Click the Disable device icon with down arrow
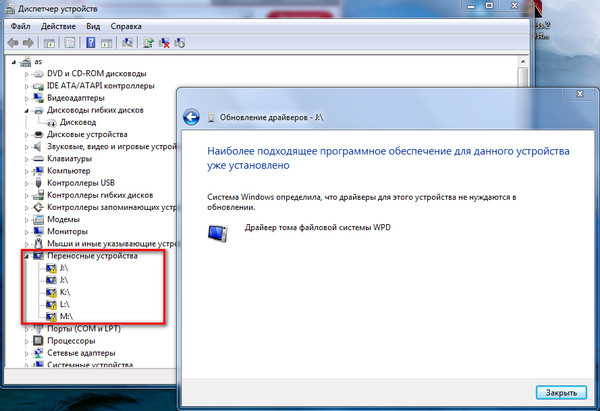600x411 pixels. pyautogui.click(x=179, y=42)
